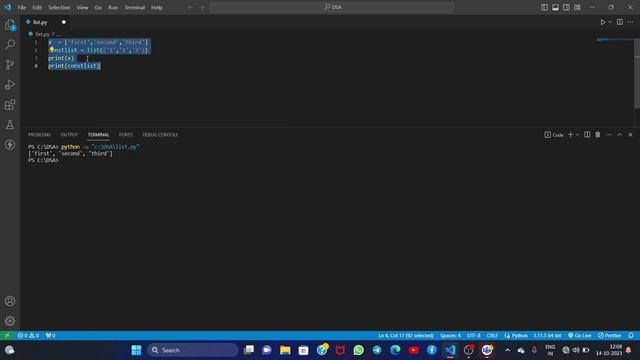The image size is (640, 360).
Task: Open the Search view in activity bar
Action: tap(10, 44)
